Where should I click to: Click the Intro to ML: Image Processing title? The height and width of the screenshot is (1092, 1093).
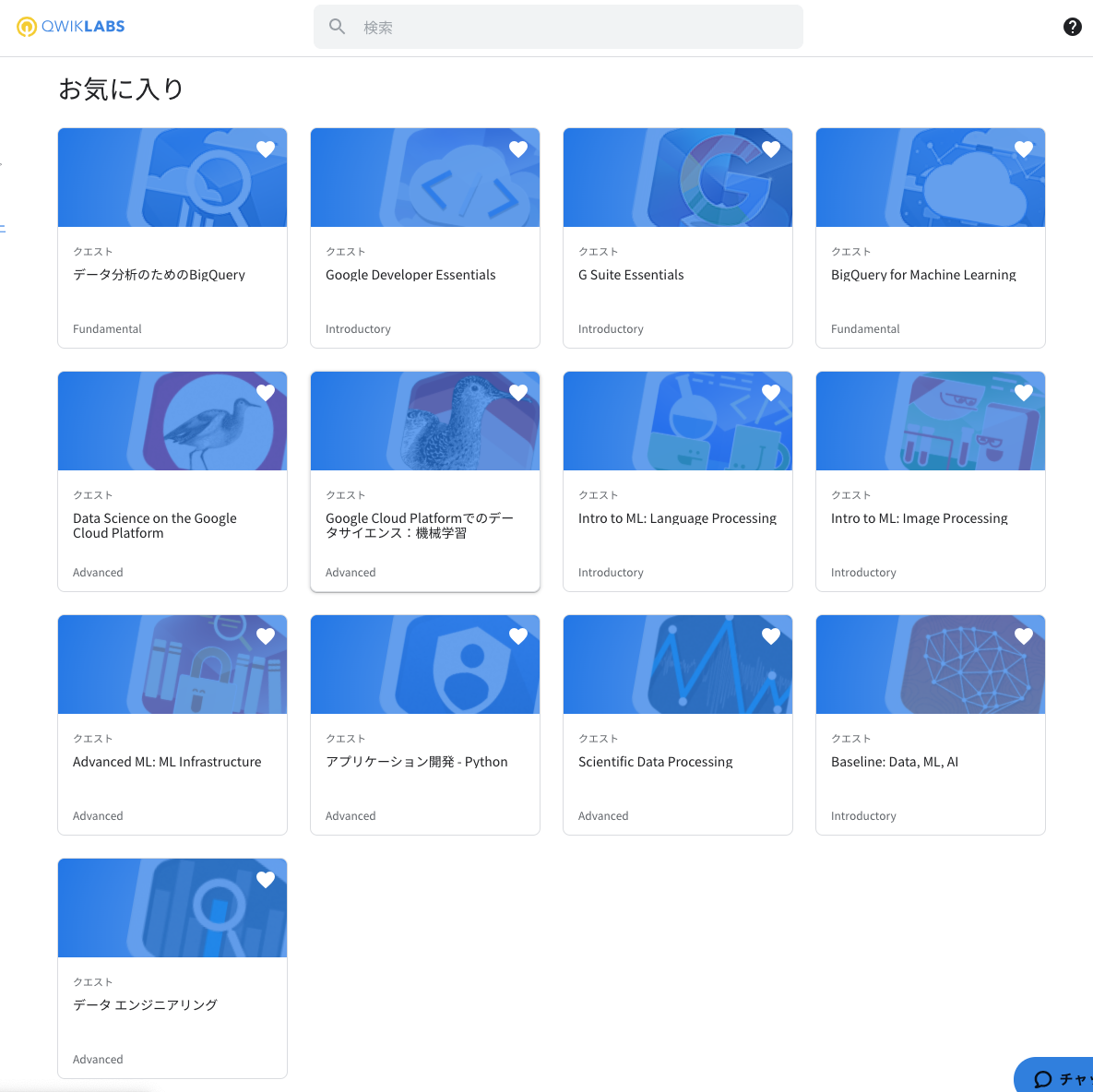tap(920, 517)
